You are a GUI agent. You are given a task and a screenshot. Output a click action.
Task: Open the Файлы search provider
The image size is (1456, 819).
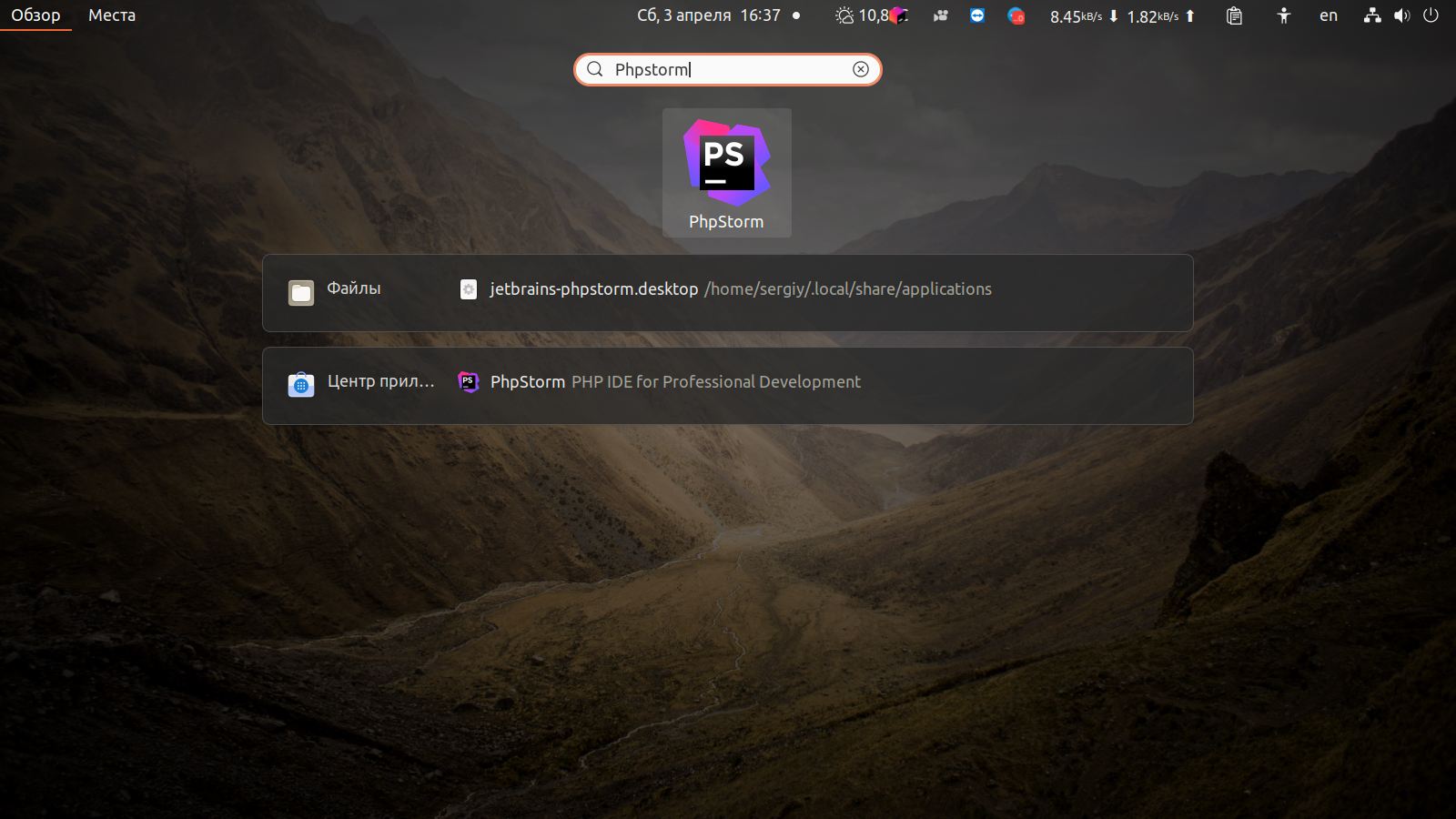pyautogui.click(x=335, y=291)
